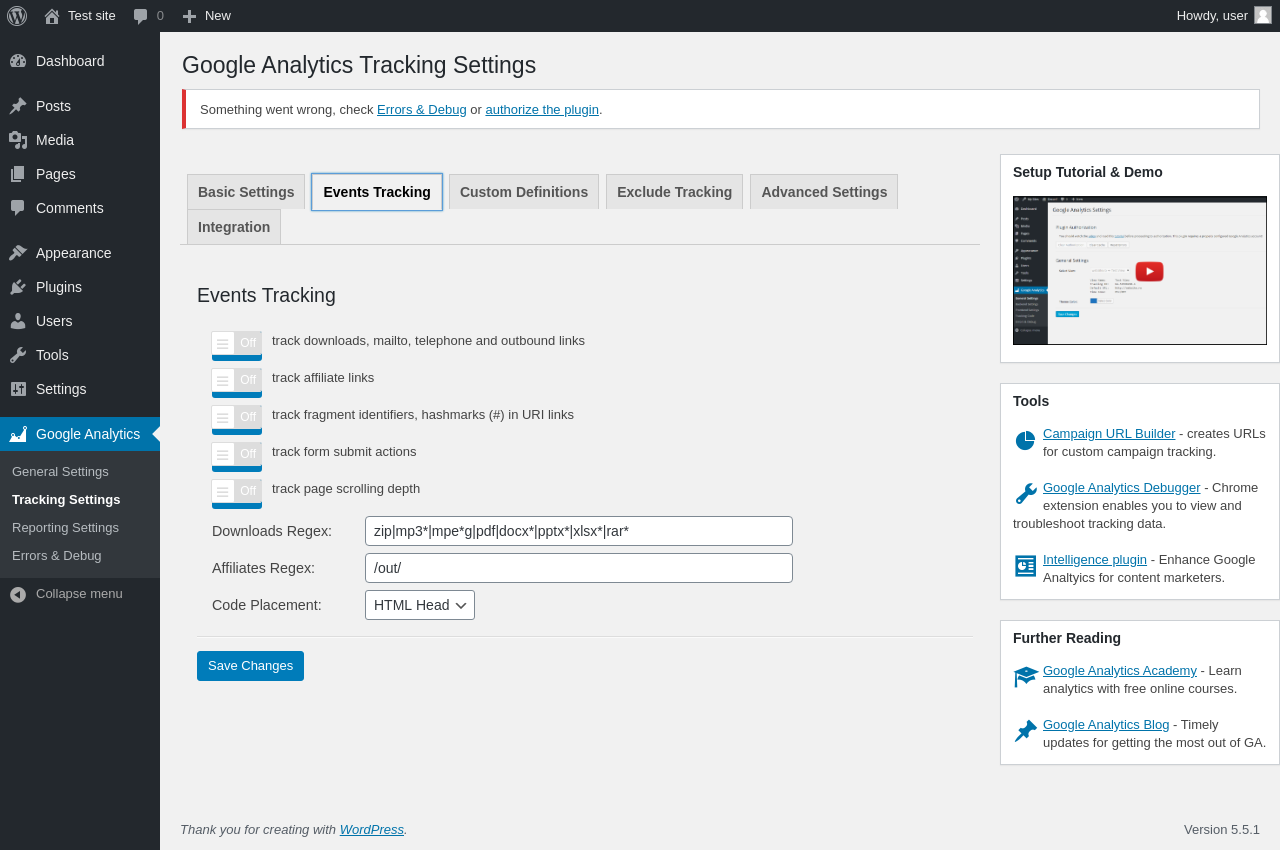1280x850 pixels.
Task: Open the Google Analytics Academy link
Action: tap(1120, 671)
